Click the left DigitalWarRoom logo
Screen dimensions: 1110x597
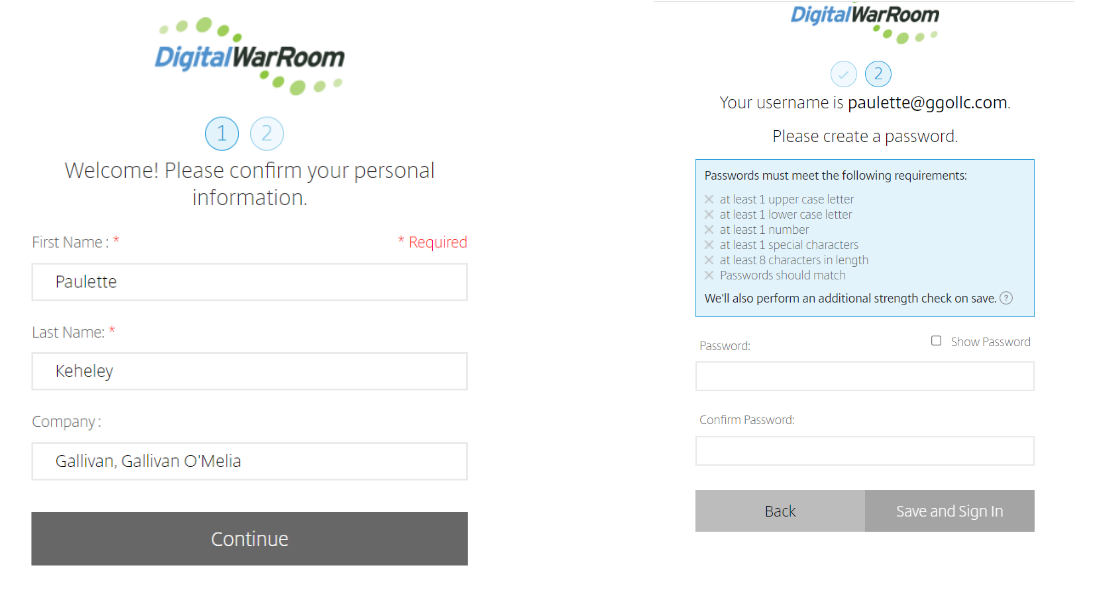click(250, 56)
